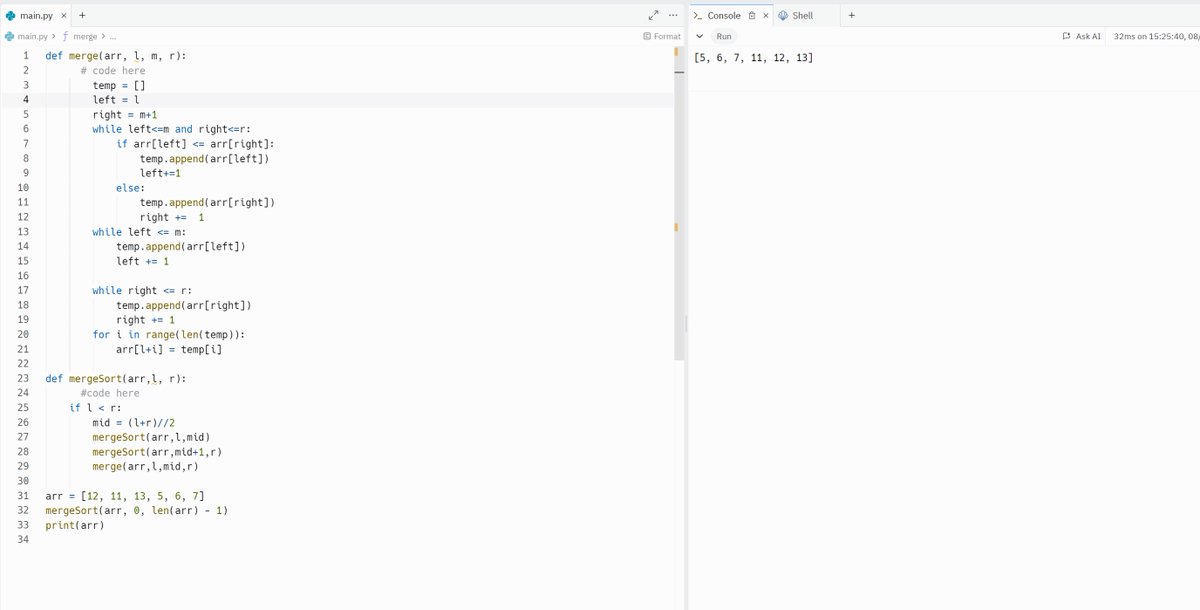Image resolution: width=1200 pixels, height=610 pixels.
Task: Collapse the run output with the chevron
Action: tap(699, 36)
